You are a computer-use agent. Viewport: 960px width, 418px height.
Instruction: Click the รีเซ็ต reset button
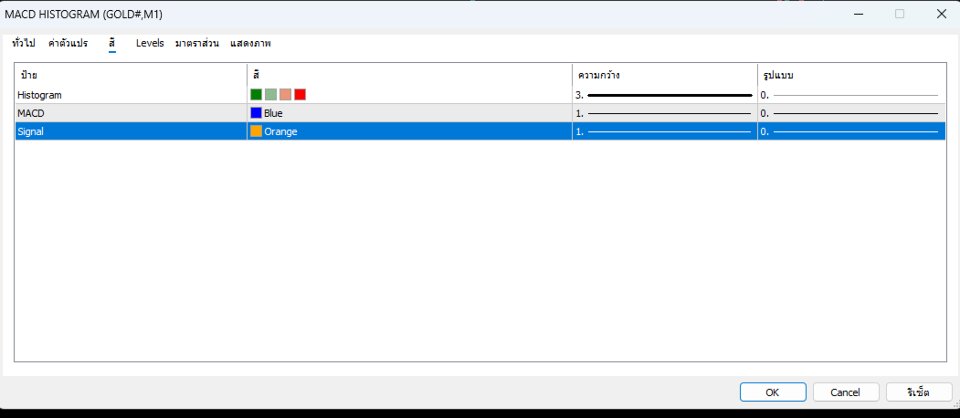click(x=918, y=392)
